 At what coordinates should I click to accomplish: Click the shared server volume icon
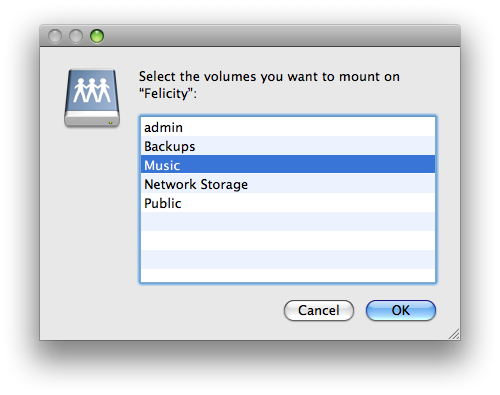click(92, 98)
